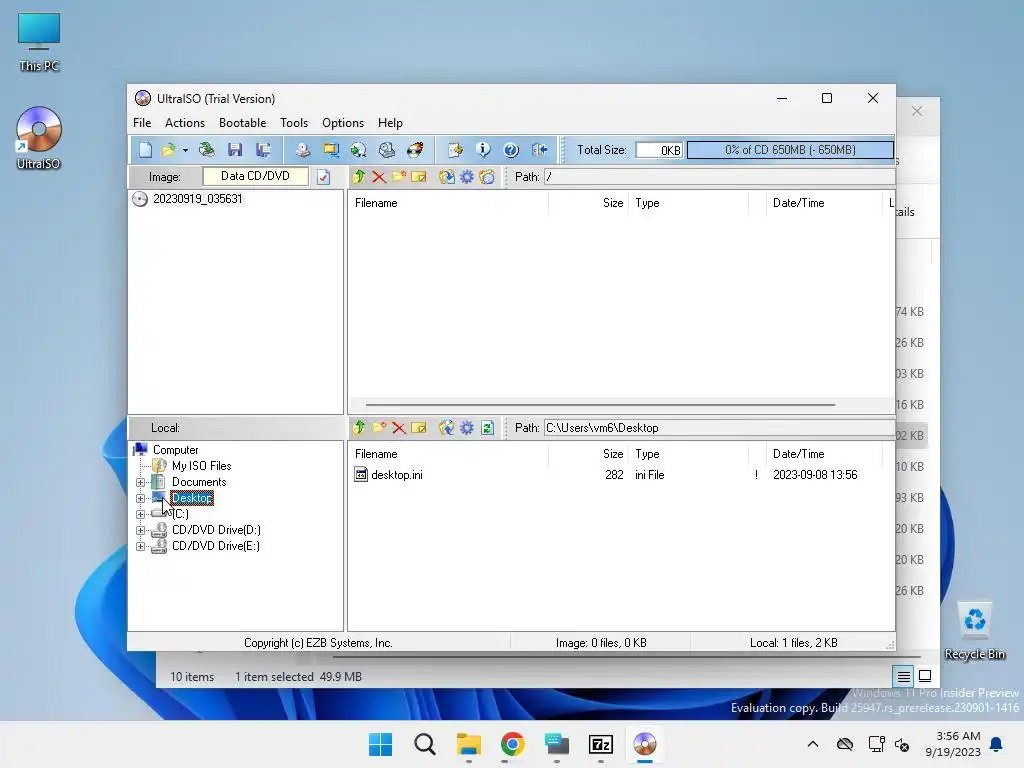
Task: Open the Properties info icon in the toolbar
Action: click(x=483, y=150)
